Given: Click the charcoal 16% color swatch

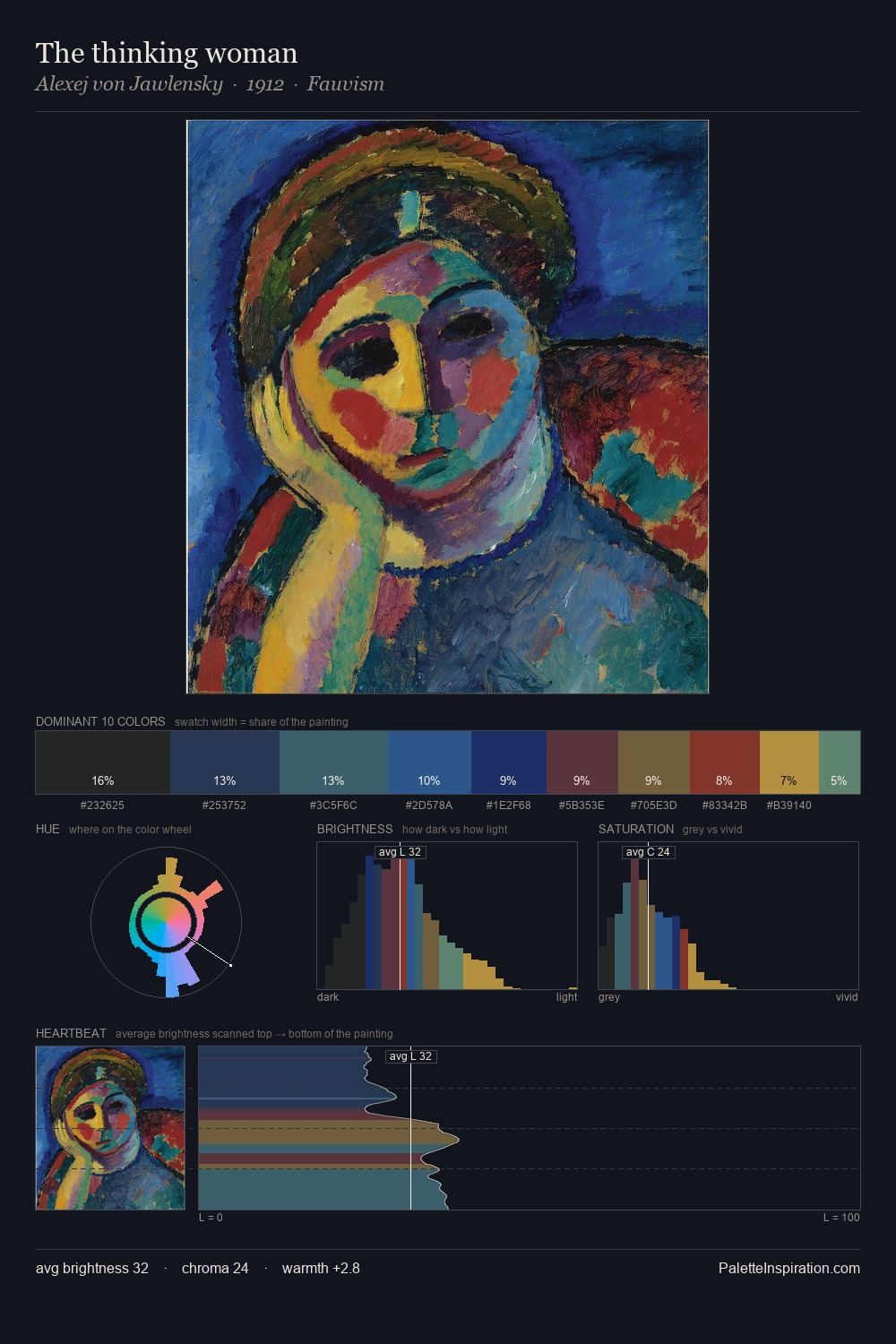Looking at the screenshot, I should point(103,762).
